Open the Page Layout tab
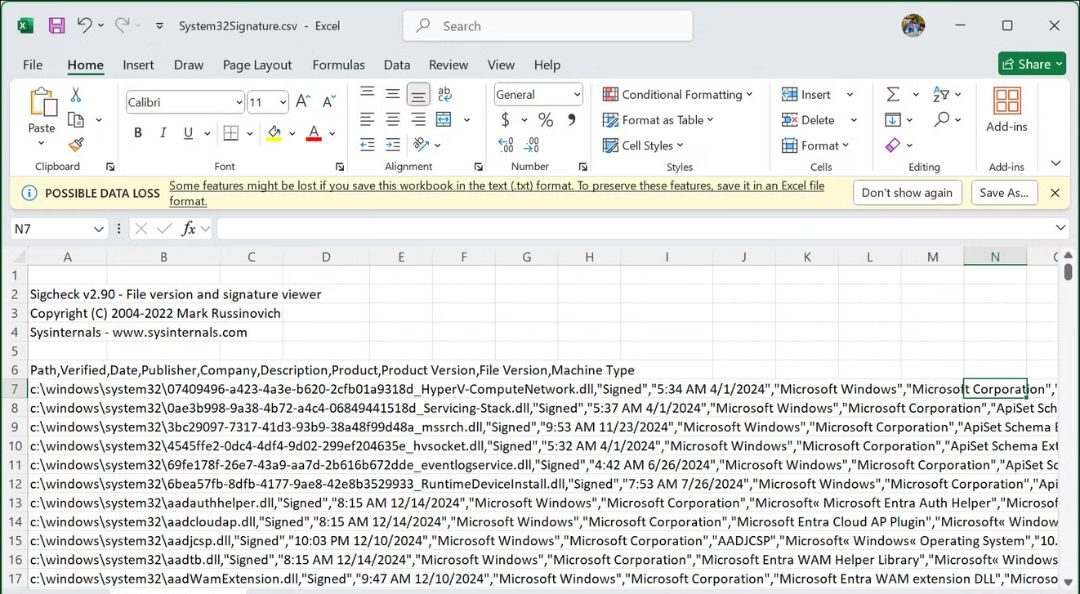This screenshot has width=1080, height=594. [257, 65]
